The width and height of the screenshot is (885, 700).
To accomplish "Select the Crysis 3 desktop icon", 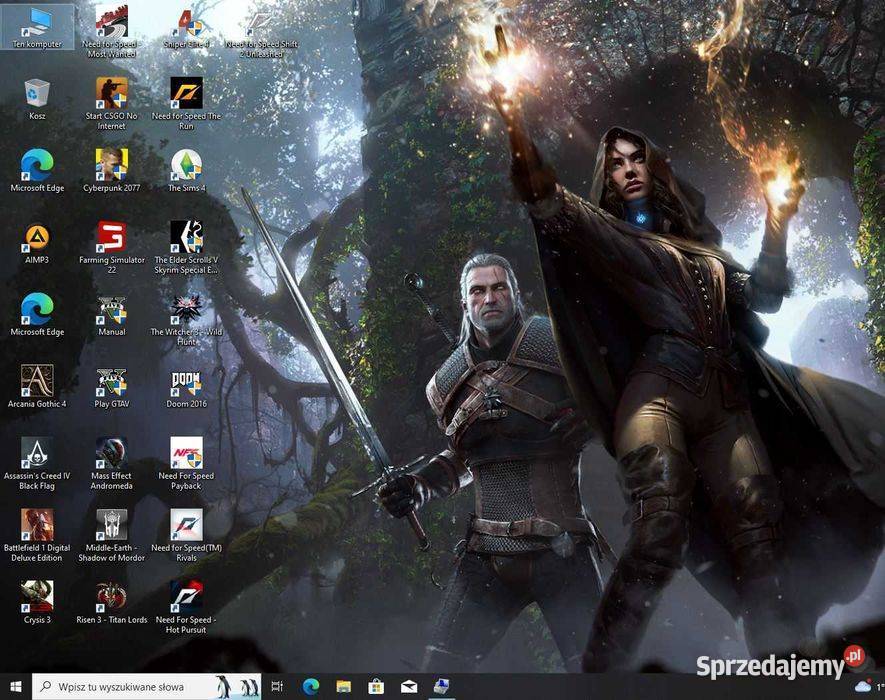I will click(37, 597).
